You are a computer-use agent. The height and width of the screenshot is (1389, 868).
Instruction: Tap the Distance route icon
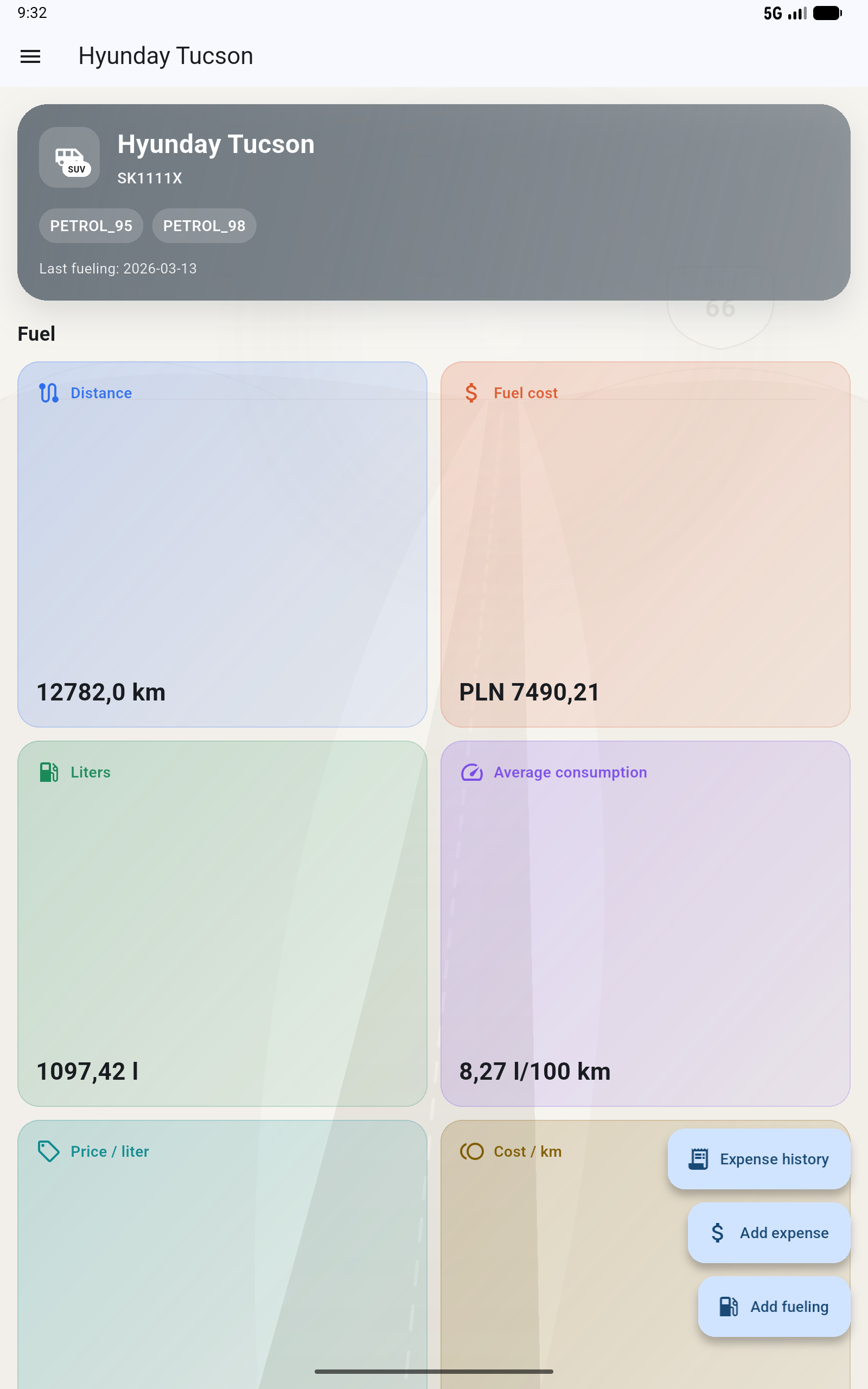[x=49, y=393]
